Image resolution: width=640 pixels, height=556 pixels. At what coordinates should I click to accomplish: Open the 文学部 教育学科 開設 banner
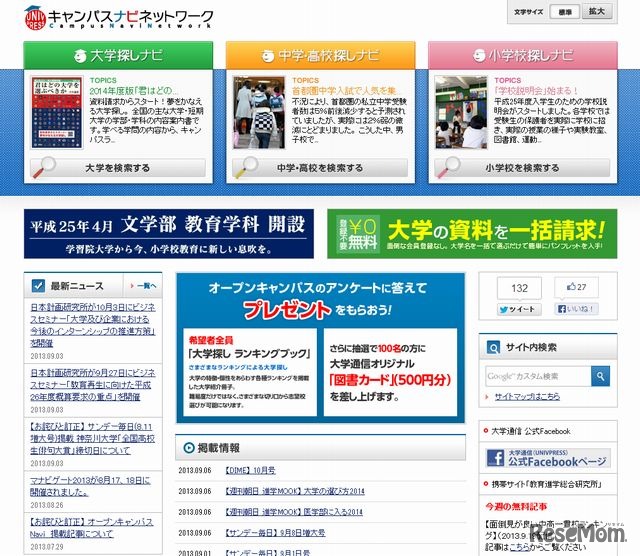pyautogui.click(x=169, y=234)
